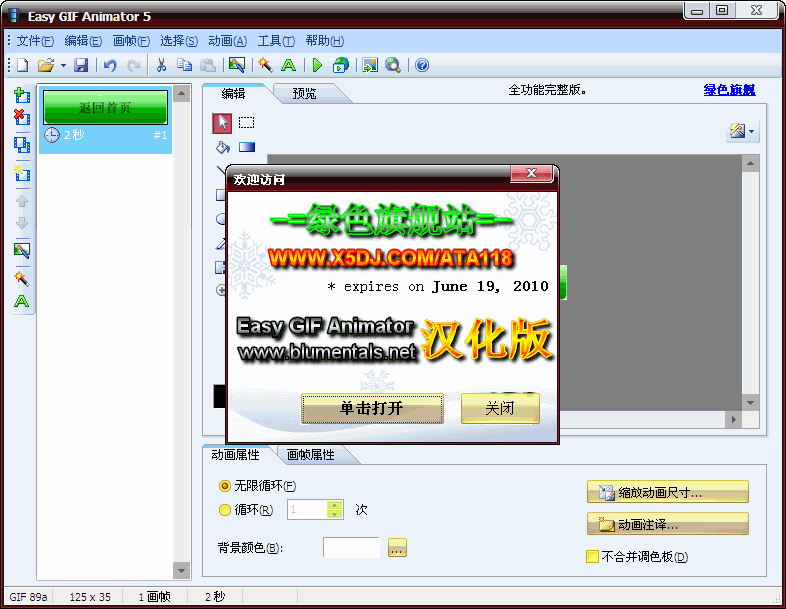The image size is (786, 609).
Task: Open the 帮助 menu
Action: click(x=325, y=41)
